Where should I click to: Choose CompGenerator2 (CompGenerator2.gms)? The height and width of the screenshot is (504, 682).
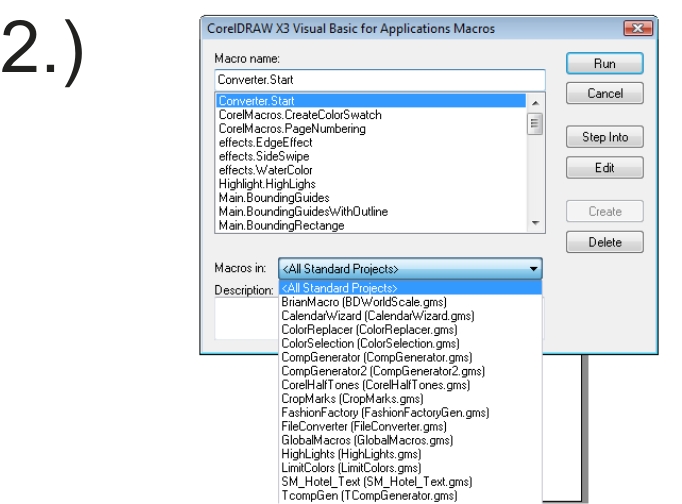pyautogui.click(x=410, y=371)
